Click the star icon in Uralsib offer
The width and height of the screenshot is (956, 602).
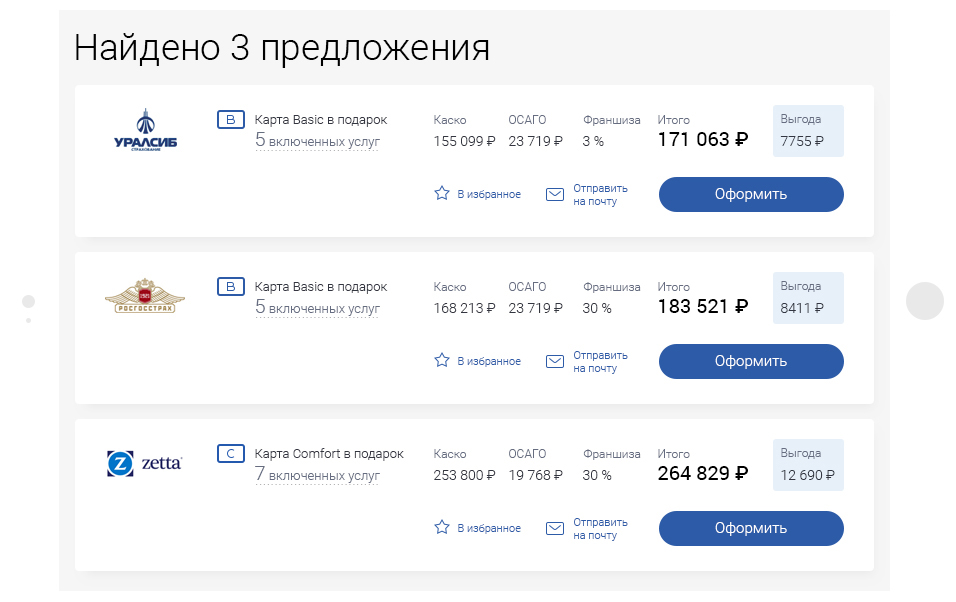[442, 193]
